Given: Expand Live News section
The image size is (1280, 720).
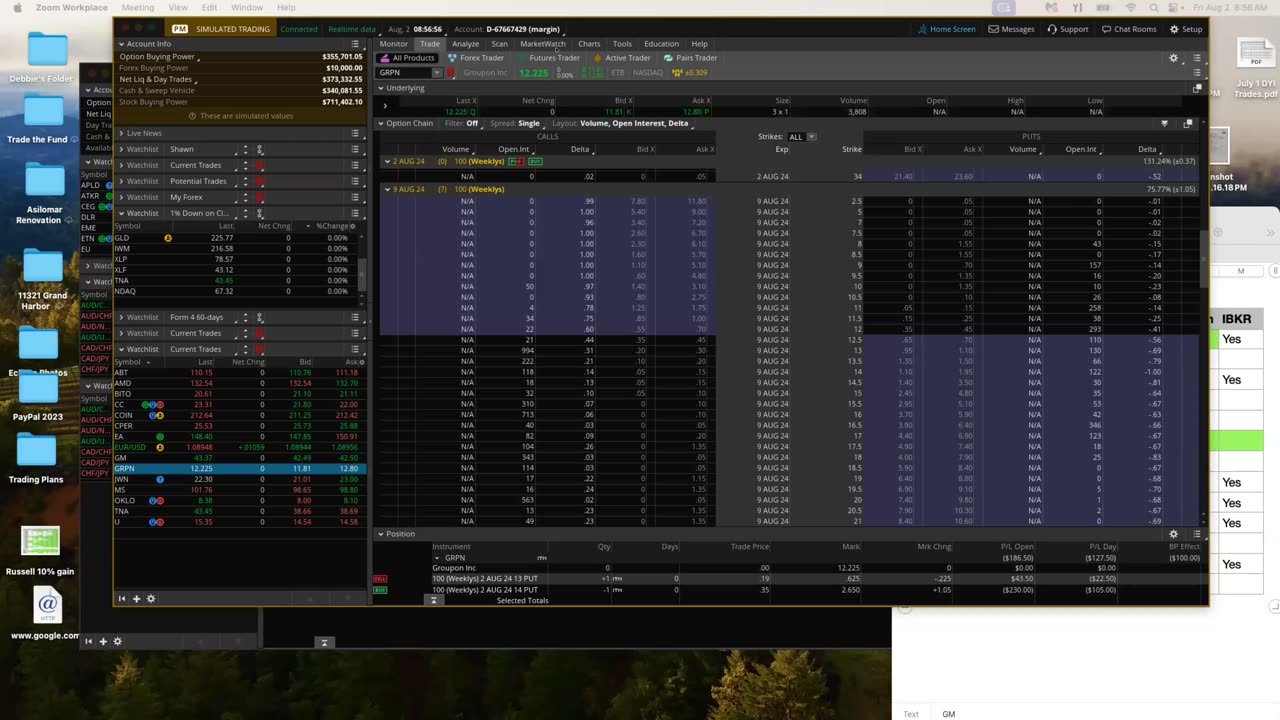Looking at the screenshot, I should tap(122, 133).
